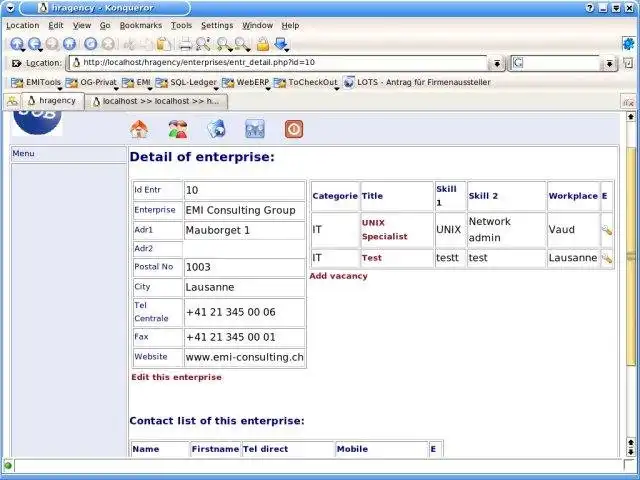Click the blue download arrow icon

click(281, 44)
